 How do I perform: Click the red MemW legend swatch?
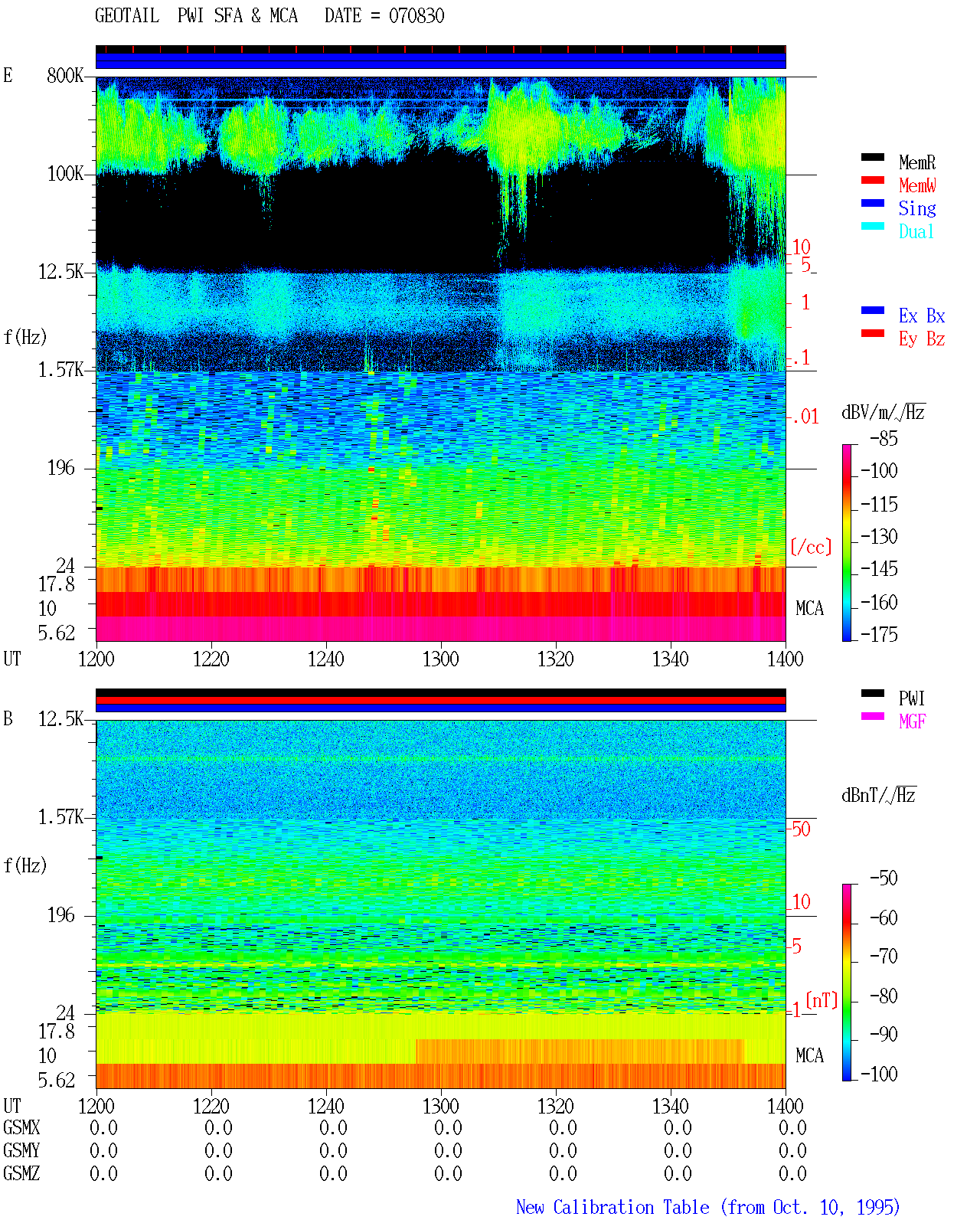(x=872, y=180)
